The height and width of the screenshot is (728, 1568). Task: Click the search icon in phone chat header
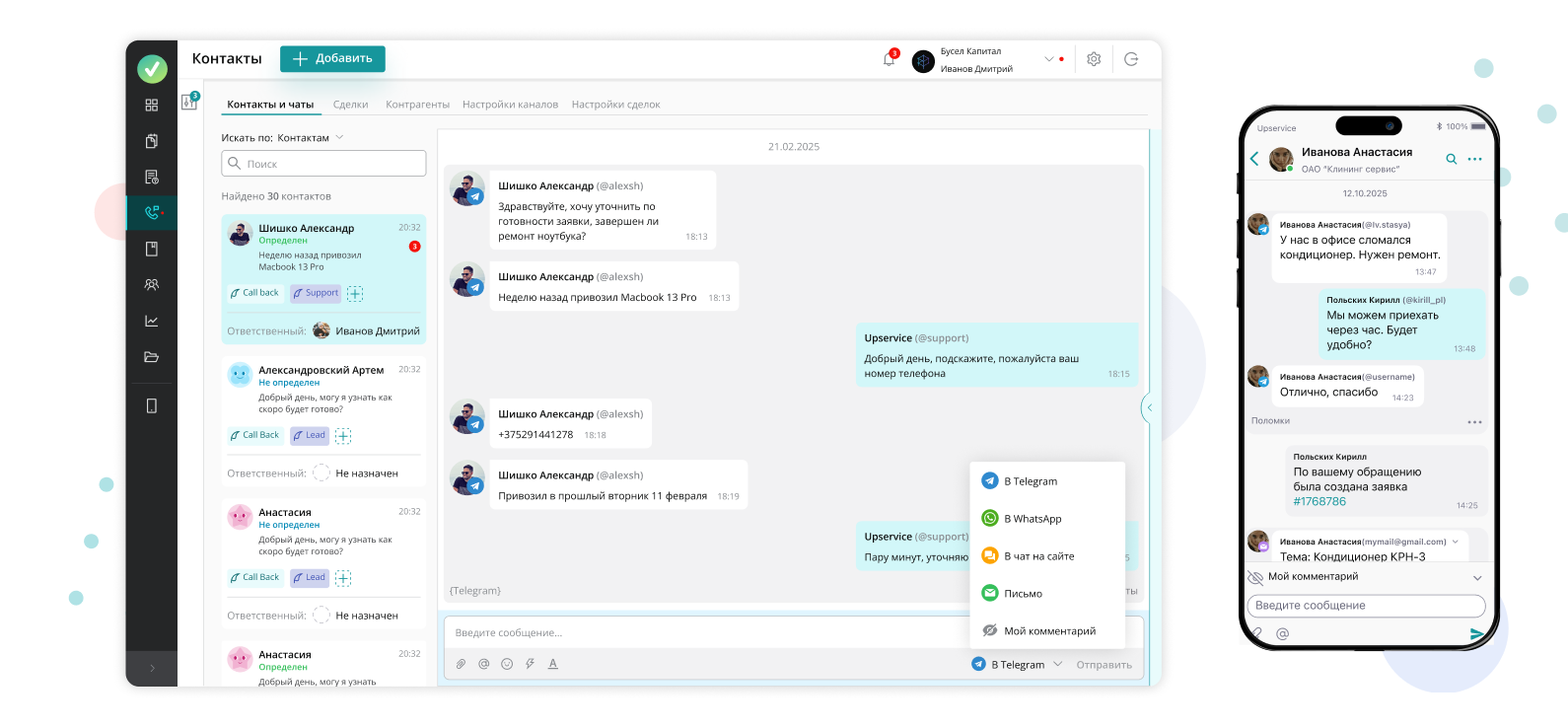[x=1452, y=159]
